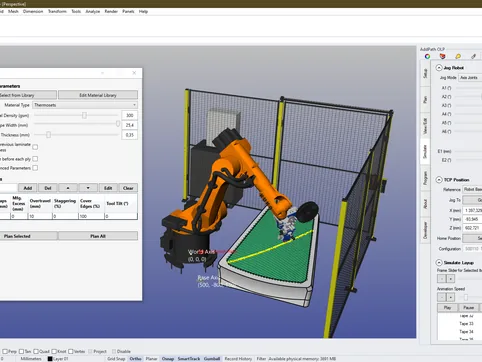Click the Add ply button
The height and width of the screenshot is (362, 482).
coord(28,188)
